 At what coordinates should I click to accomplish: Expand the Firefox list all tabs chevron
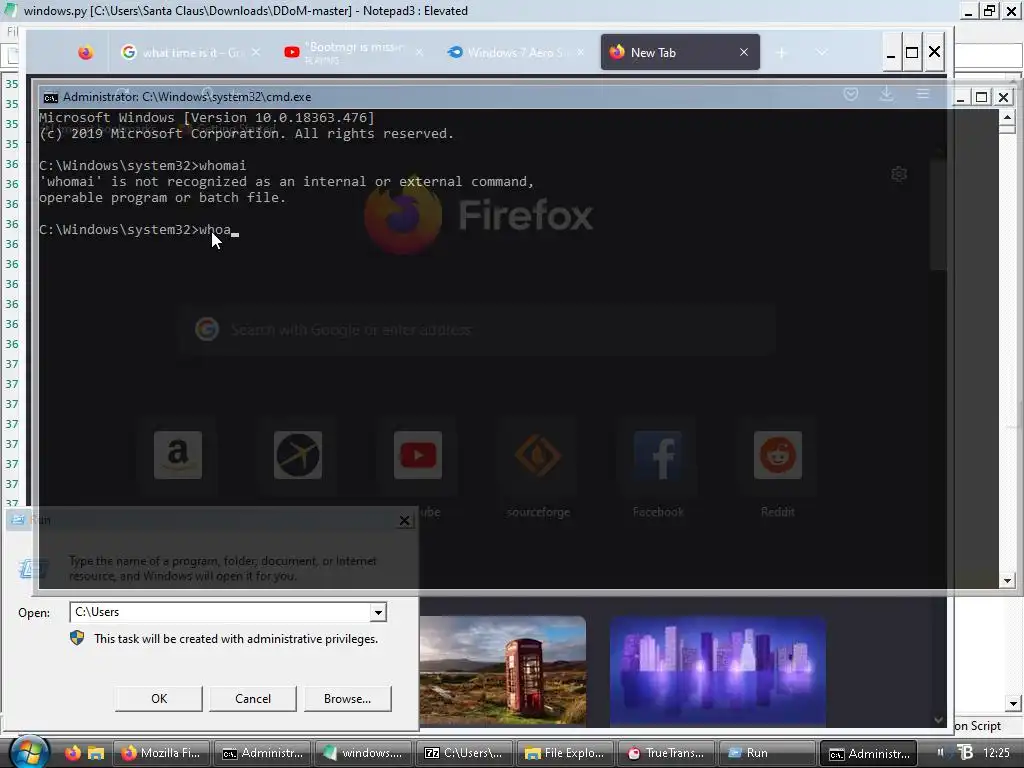pos(822,52)
